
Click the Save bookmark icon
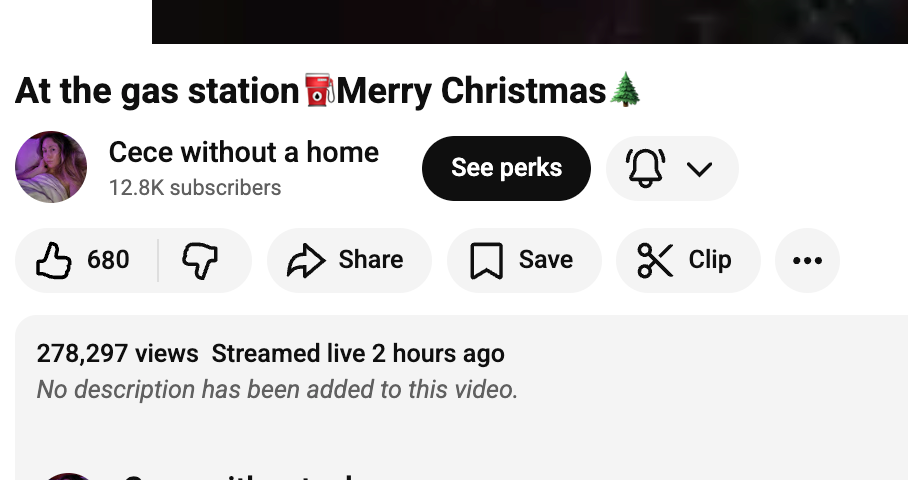(486, 261)
